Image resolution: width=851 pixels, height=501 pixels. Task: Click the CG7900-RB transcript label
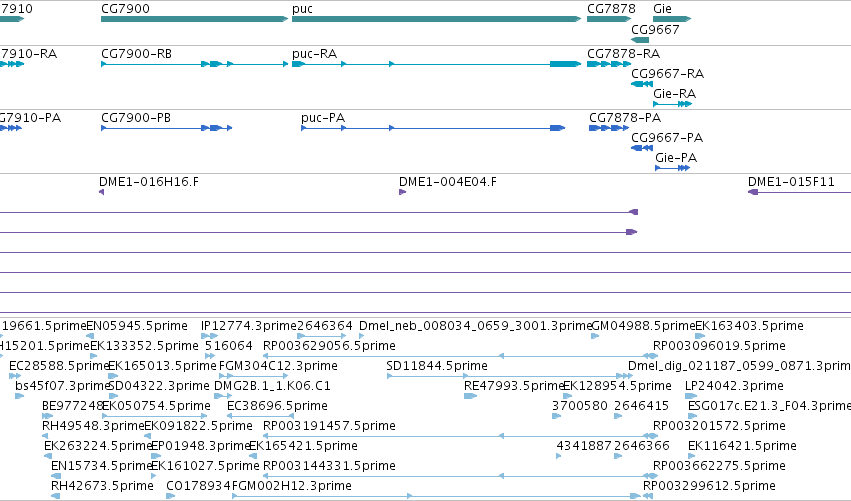(136, 54)
